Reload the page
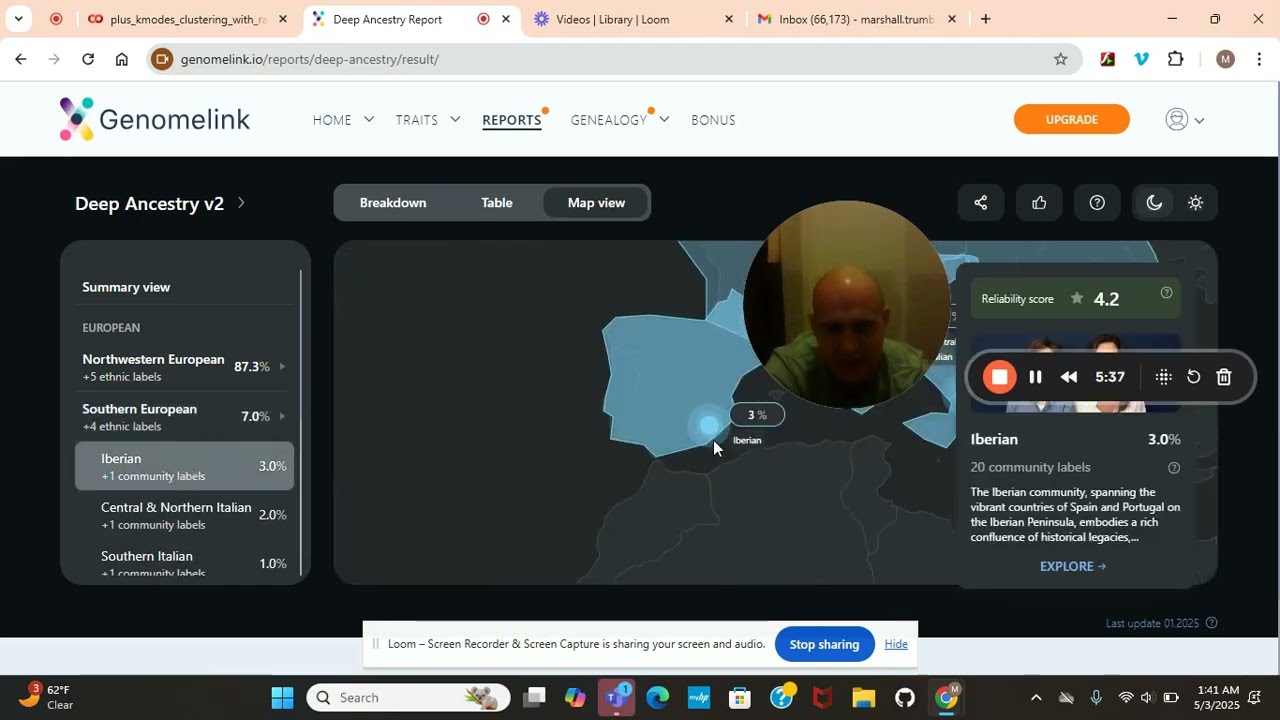The width and height of the screenshot is (1280, 720). [88, 59]
